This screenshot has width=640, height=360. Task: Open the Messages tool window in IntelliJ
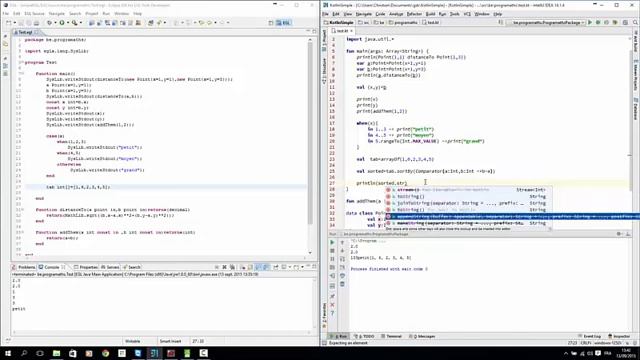[x=422, y=336]
